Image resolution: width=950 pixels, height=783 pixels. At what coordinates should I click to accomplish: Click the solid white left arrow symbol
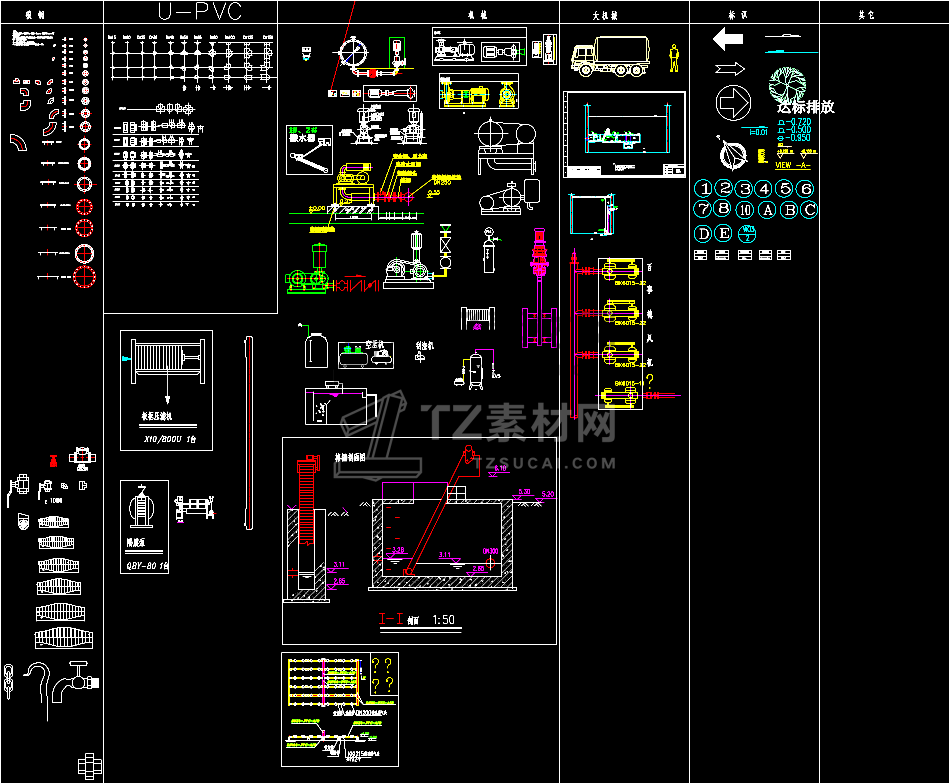coord(728,39)
